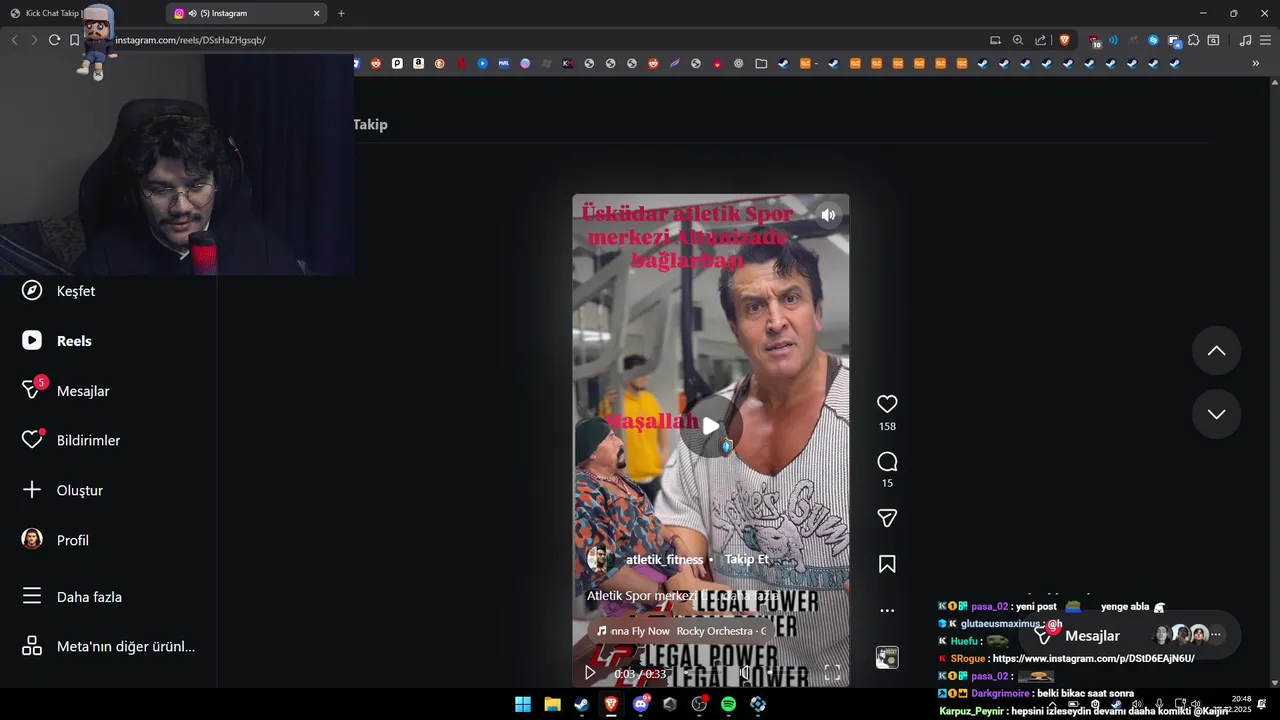Toggle mute in player control bar
1280x720 pixels.
click(x=744, y=673)
